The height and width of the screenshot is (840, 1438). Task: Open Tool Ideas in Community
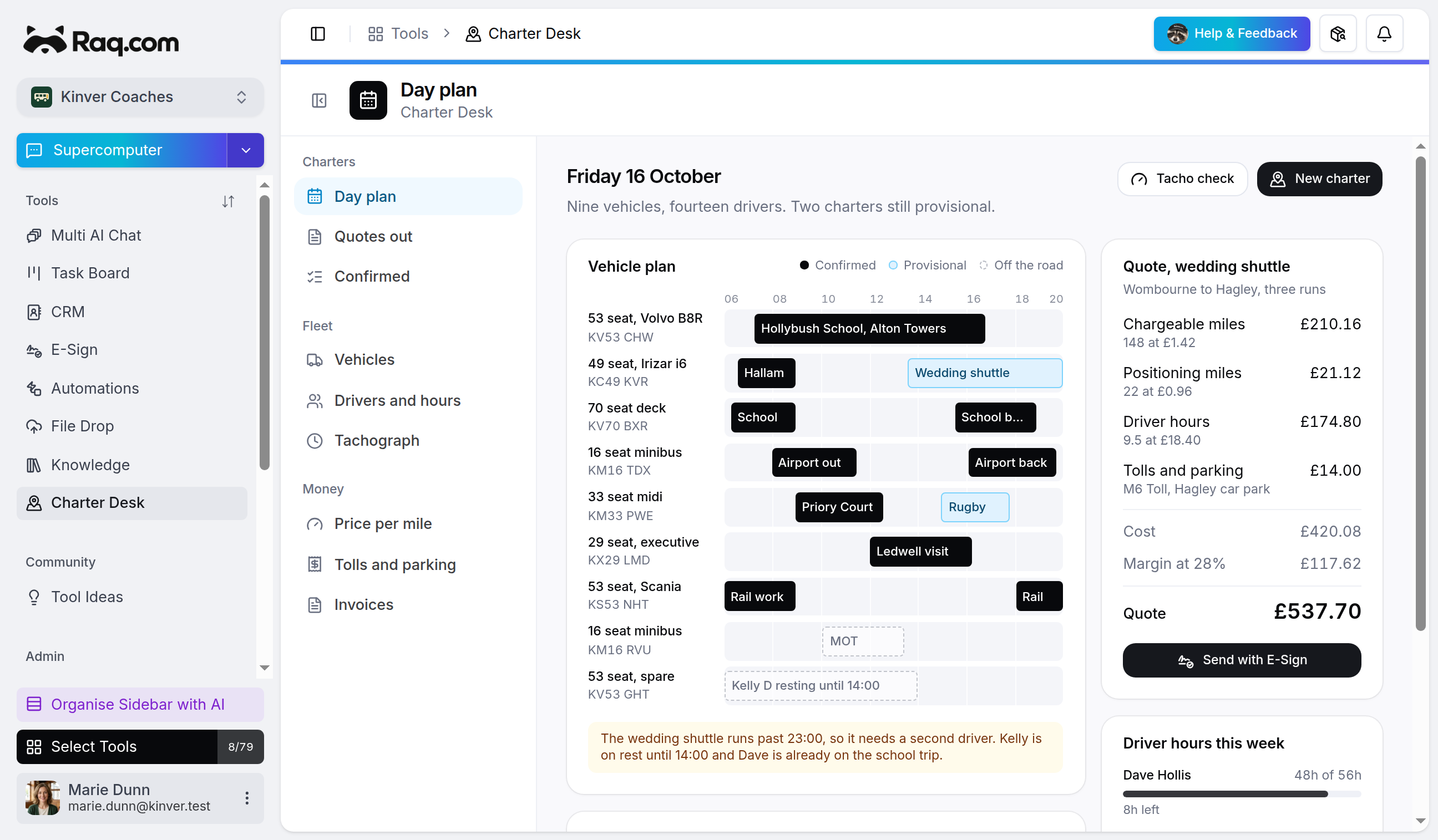pyautogui.click(x=132, y=597)
